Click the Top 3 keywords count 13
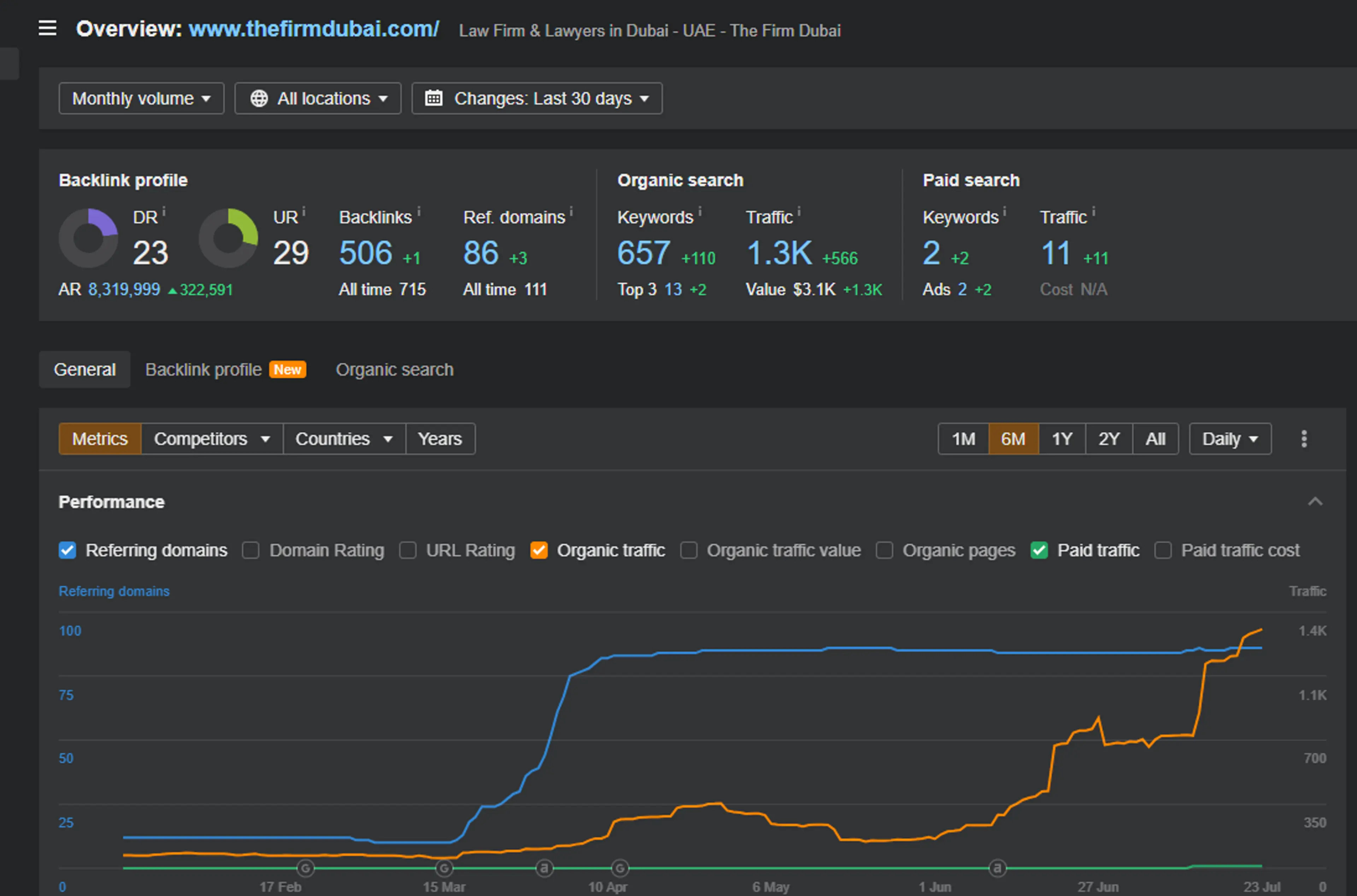Screen dimensions: 1357x896 click(673, 290)
